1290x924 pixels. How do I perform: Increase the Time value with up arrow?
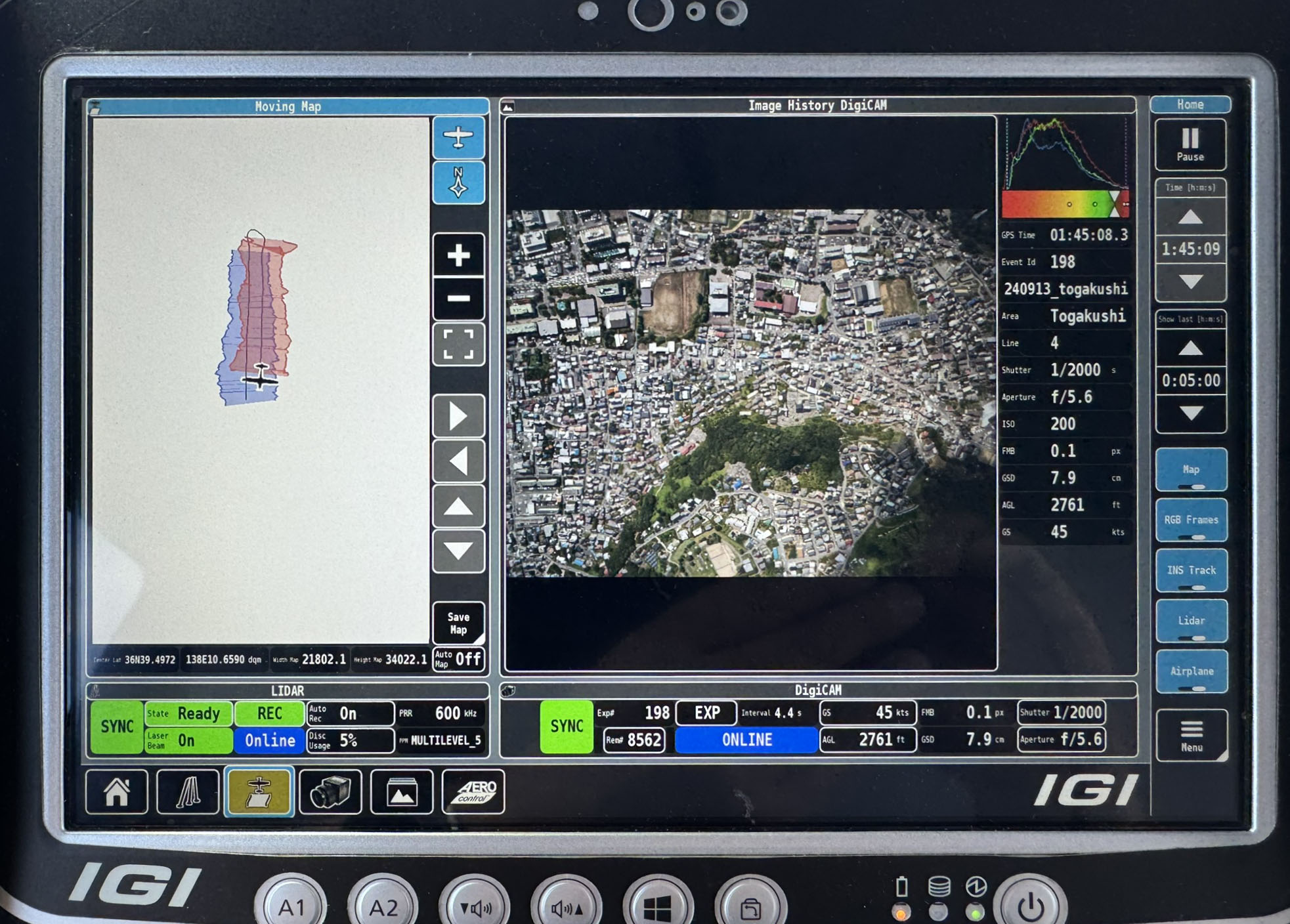click(x=1190, y=217)
